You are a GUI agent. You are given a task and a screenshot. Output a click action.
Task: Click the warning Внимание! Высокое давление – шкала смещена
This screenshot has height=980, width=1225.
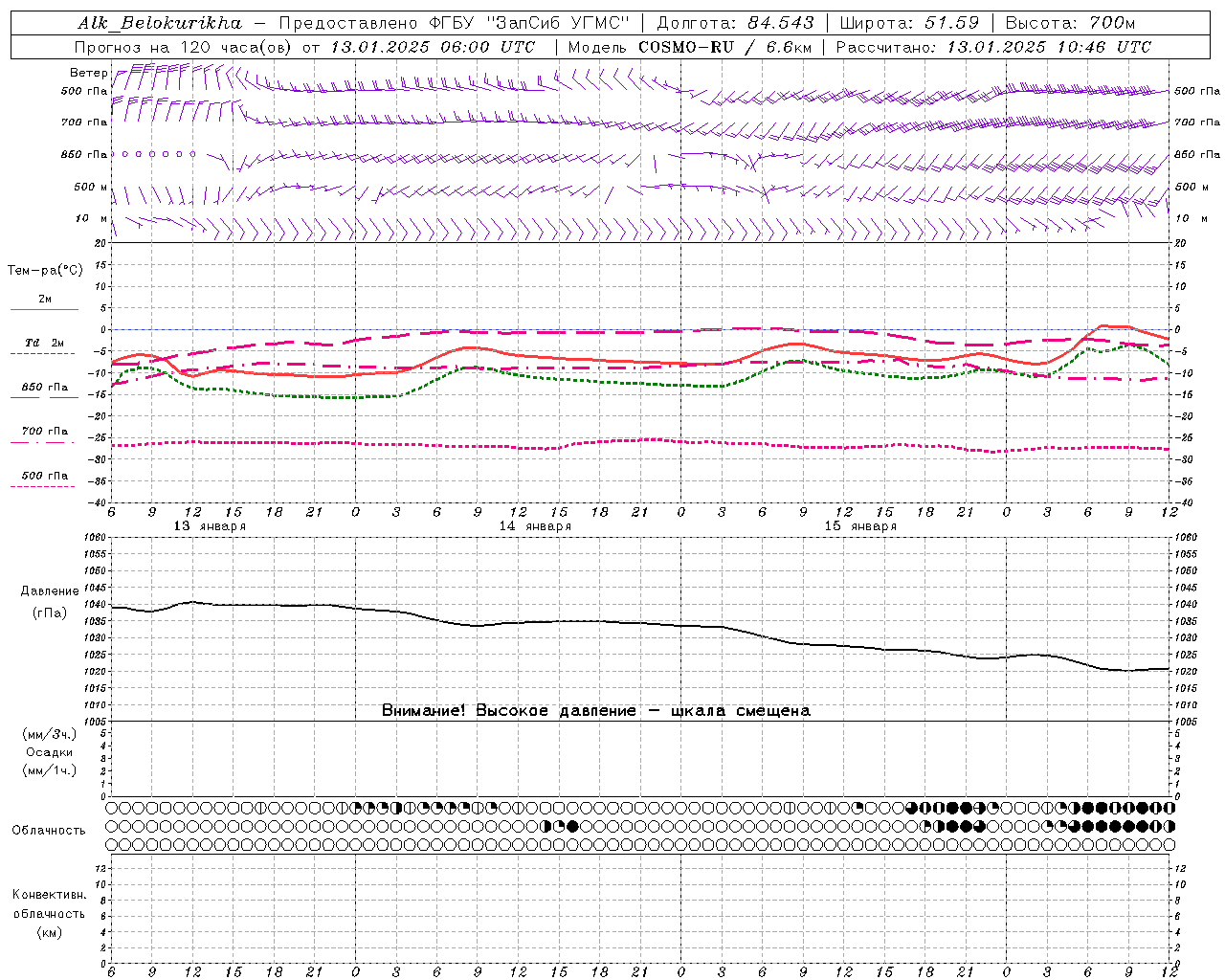coord(596,711)
